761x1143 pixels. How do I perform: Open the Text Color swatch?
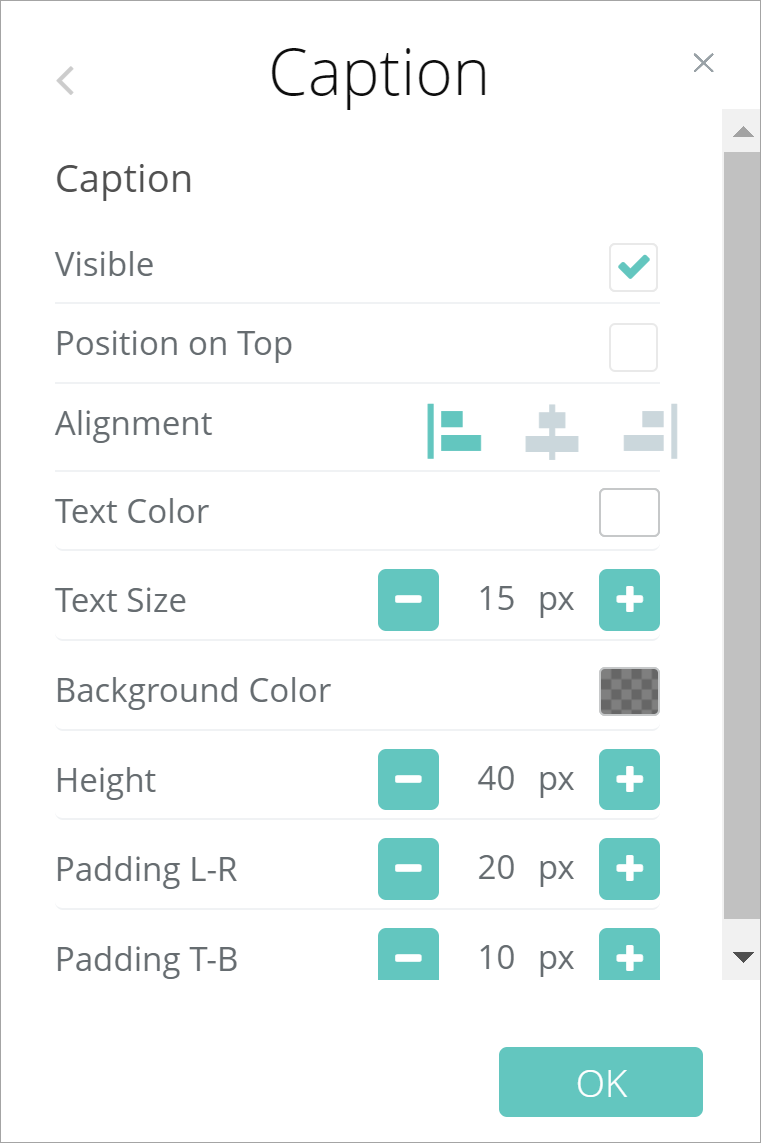[x=629, y=512]
